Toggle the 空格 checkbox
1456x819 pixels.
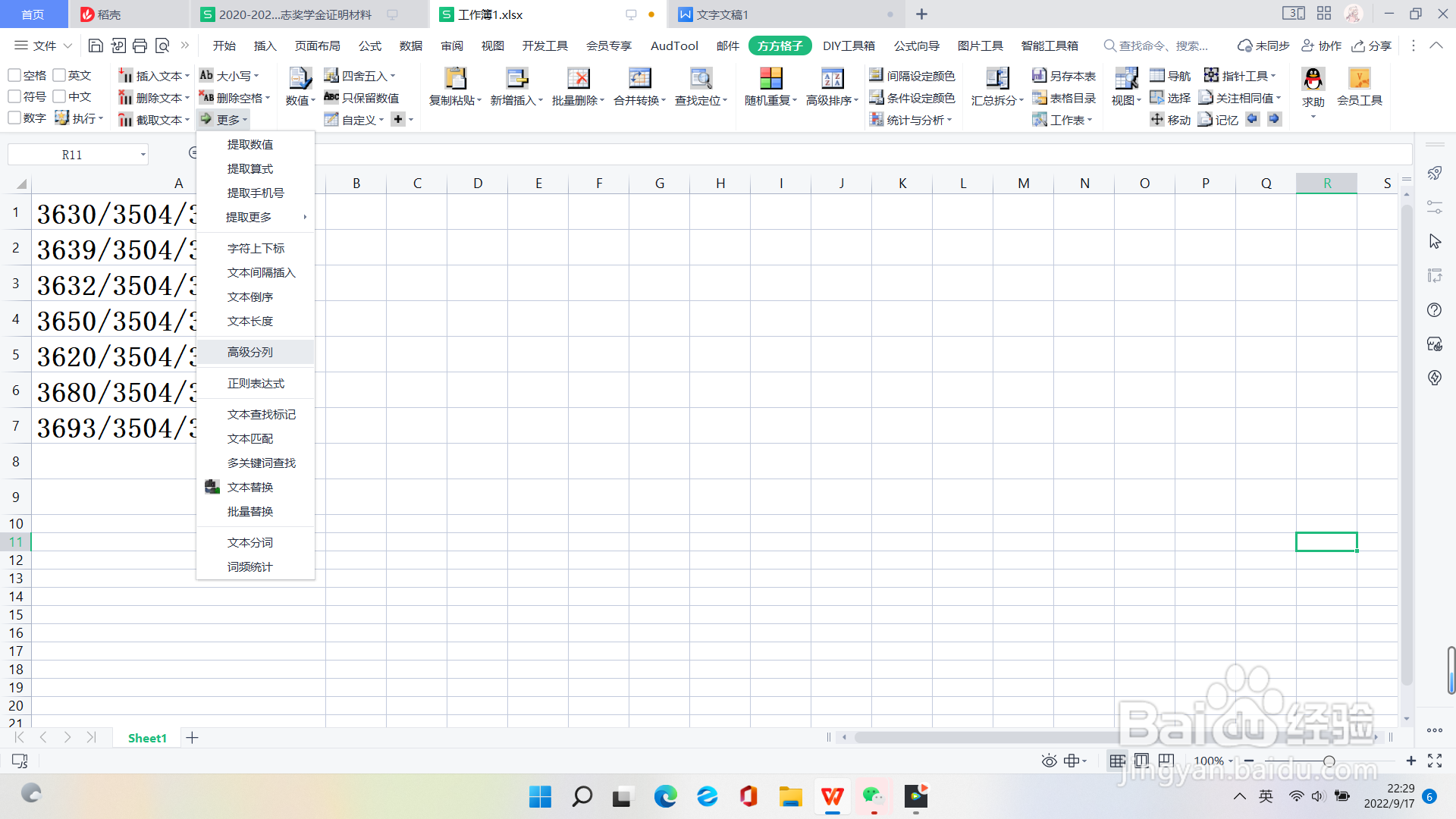tap(14, 75)
